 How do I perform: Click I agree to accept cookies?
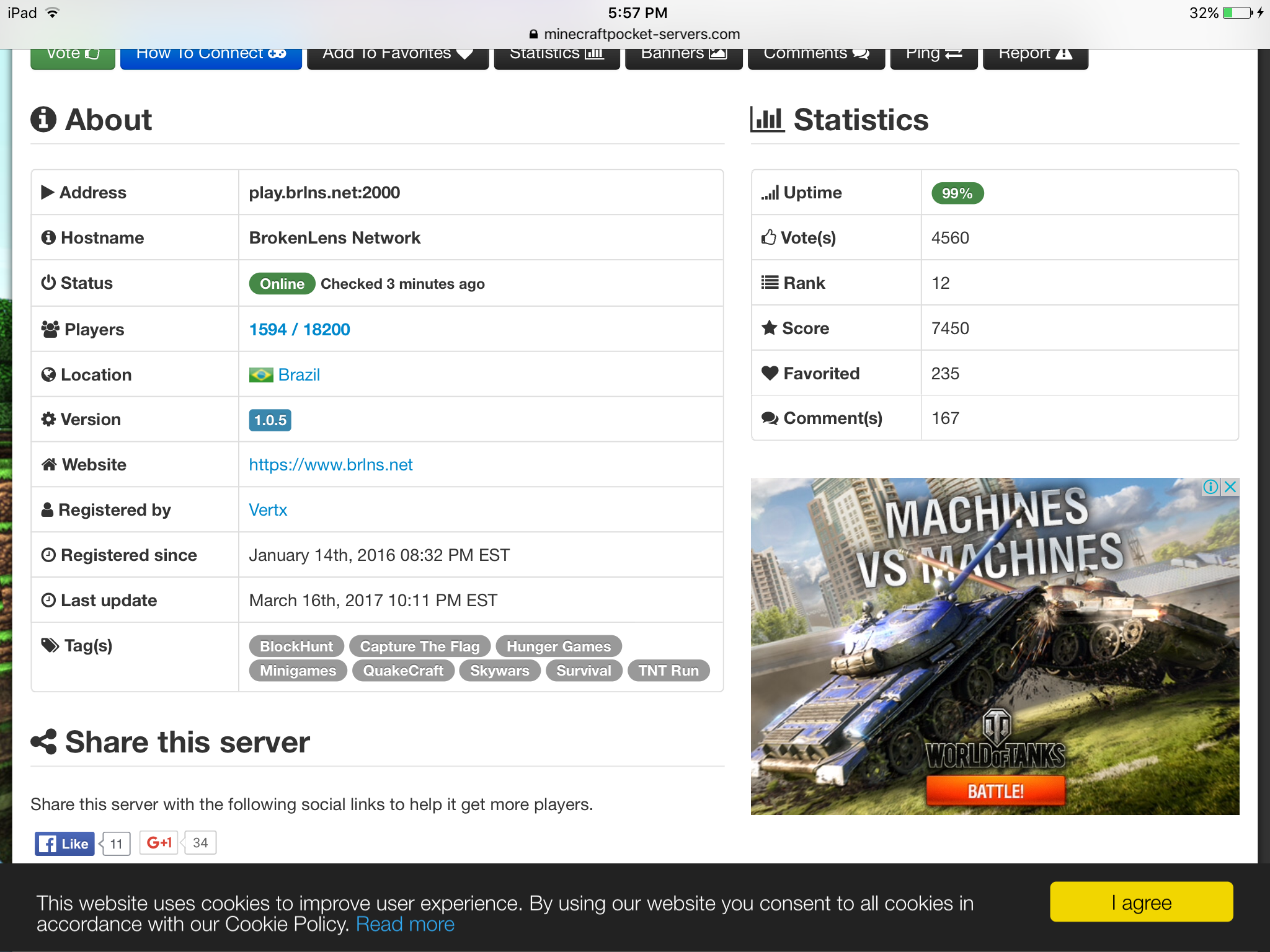tap(1142, 902)
